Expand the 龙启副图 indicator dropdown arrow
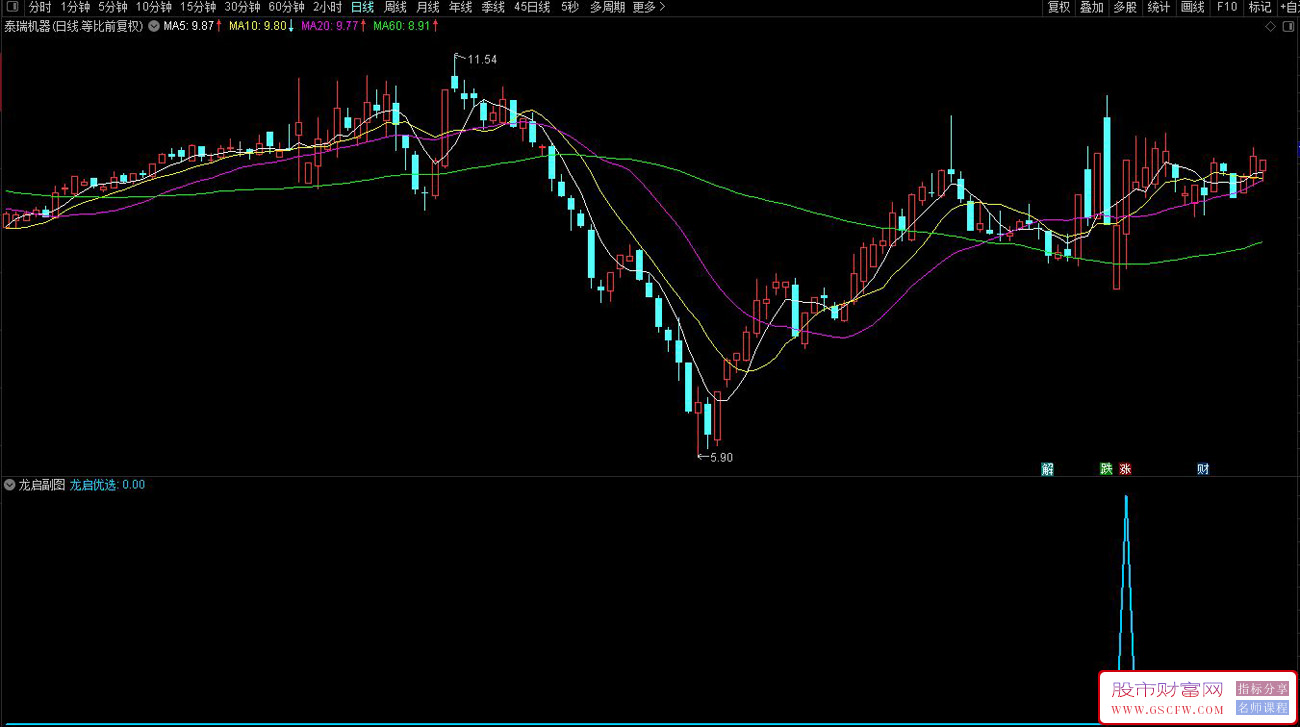 click(10, 485)
